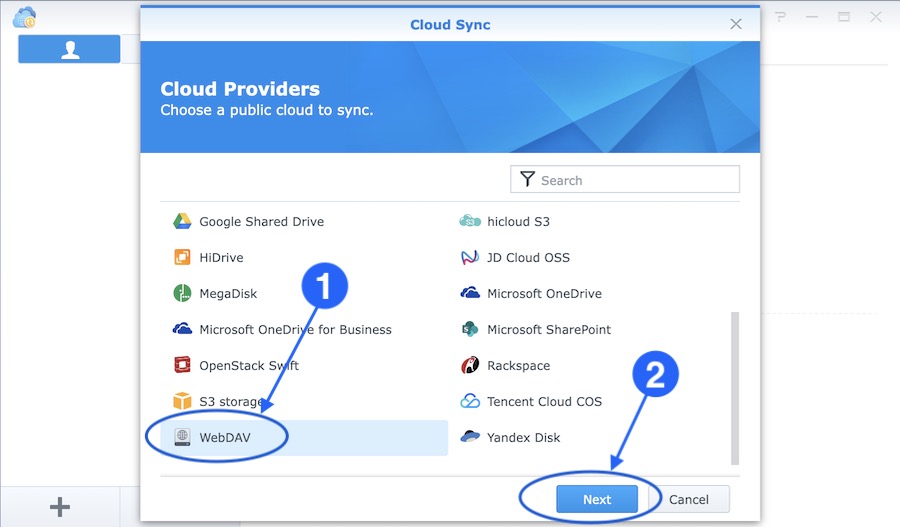
Task: Click the Rackspace icon
Action: (470, 365)
